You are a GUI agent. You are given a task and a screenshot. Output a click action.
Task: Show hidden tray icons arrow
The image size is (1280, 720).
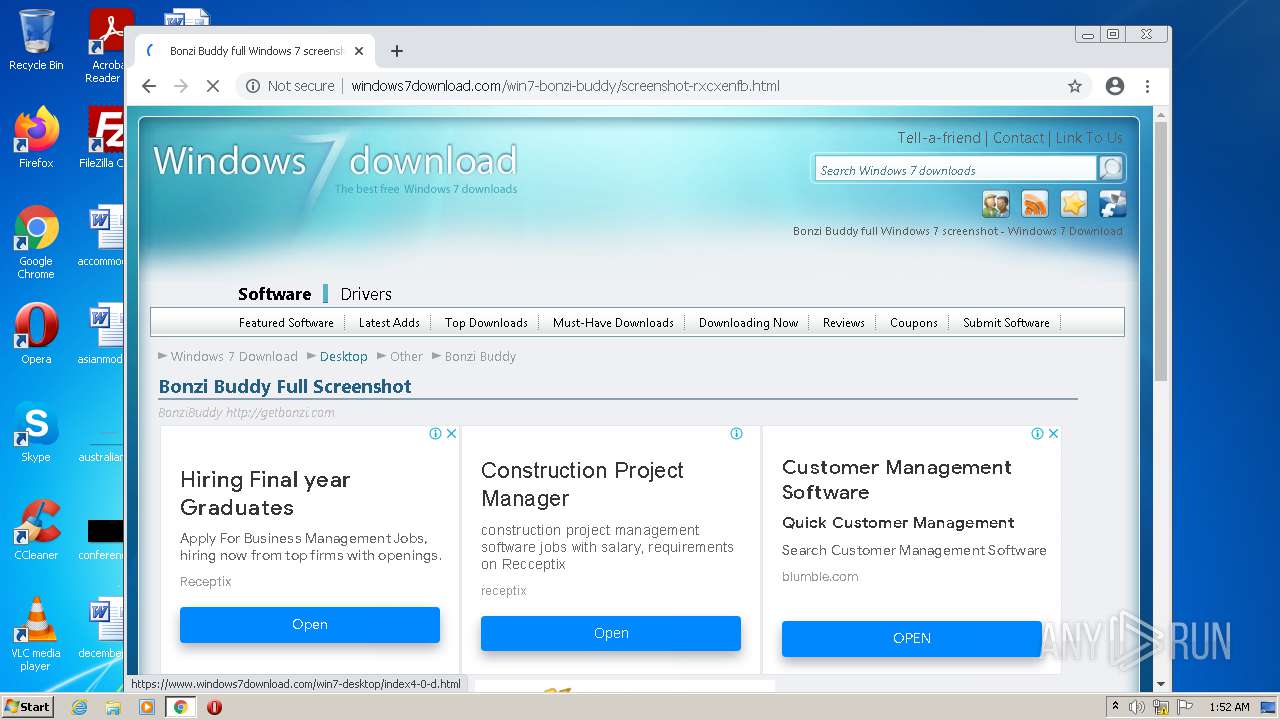coord(1115,707)
